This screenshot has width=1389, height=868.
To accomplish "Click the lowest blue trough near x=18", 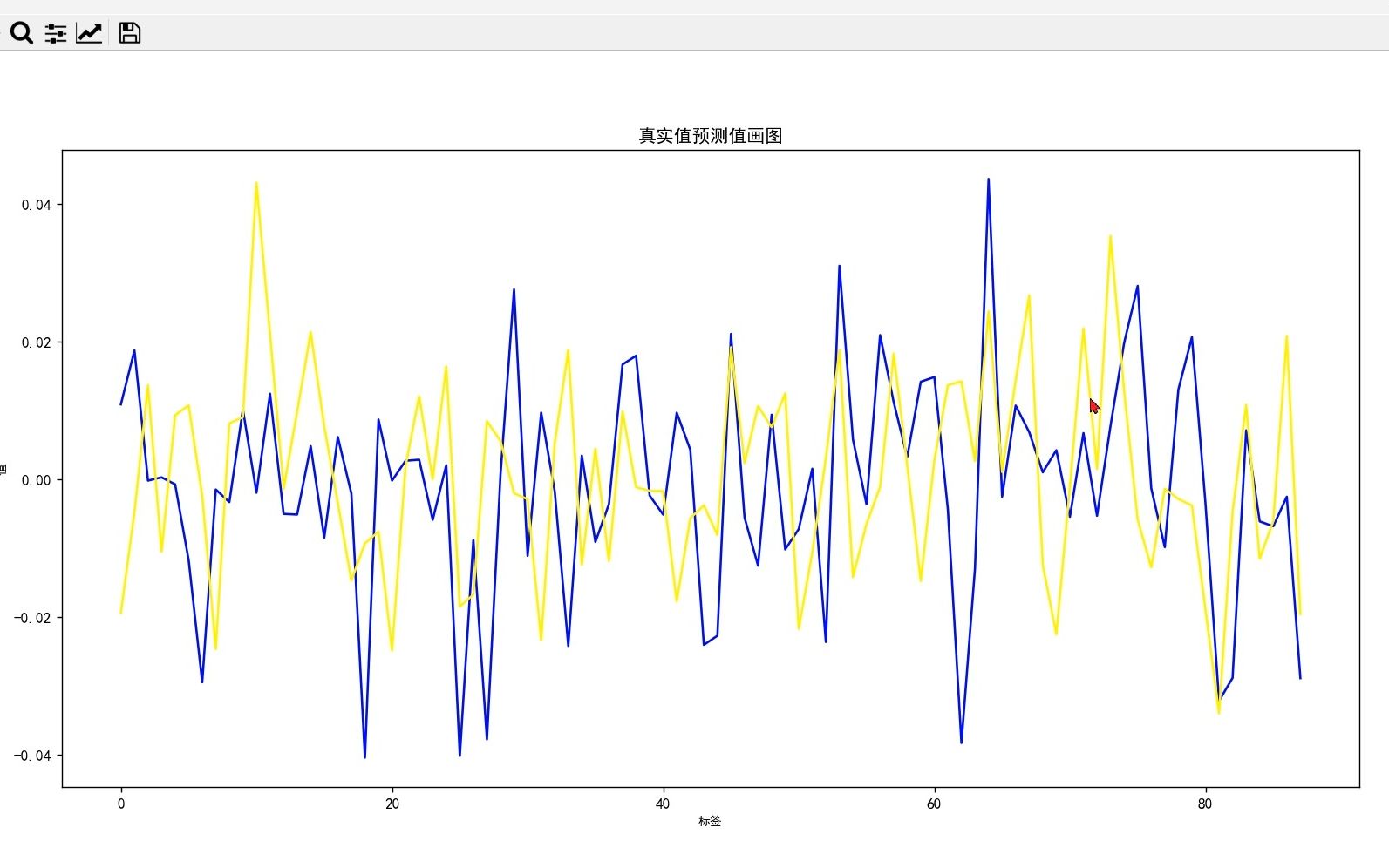I will point(364,757).
